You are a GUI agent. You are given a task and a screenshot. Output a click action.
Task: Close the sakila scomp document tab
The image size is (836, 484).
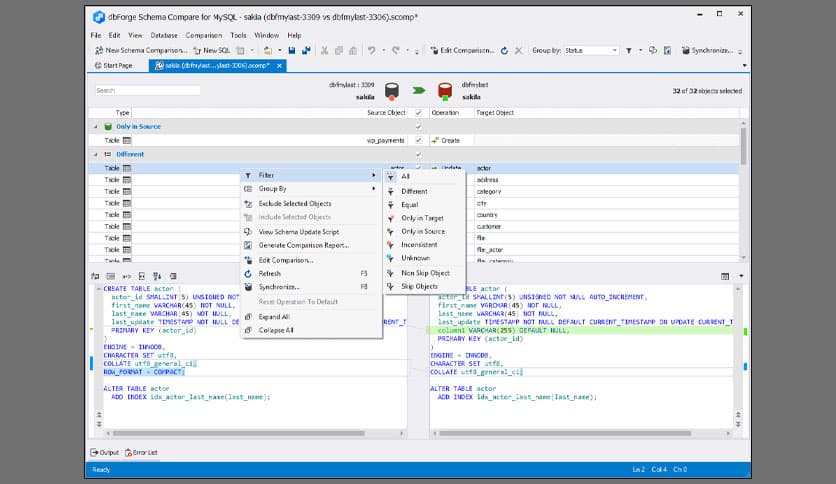pyautogui.click(x=279, y=66)
